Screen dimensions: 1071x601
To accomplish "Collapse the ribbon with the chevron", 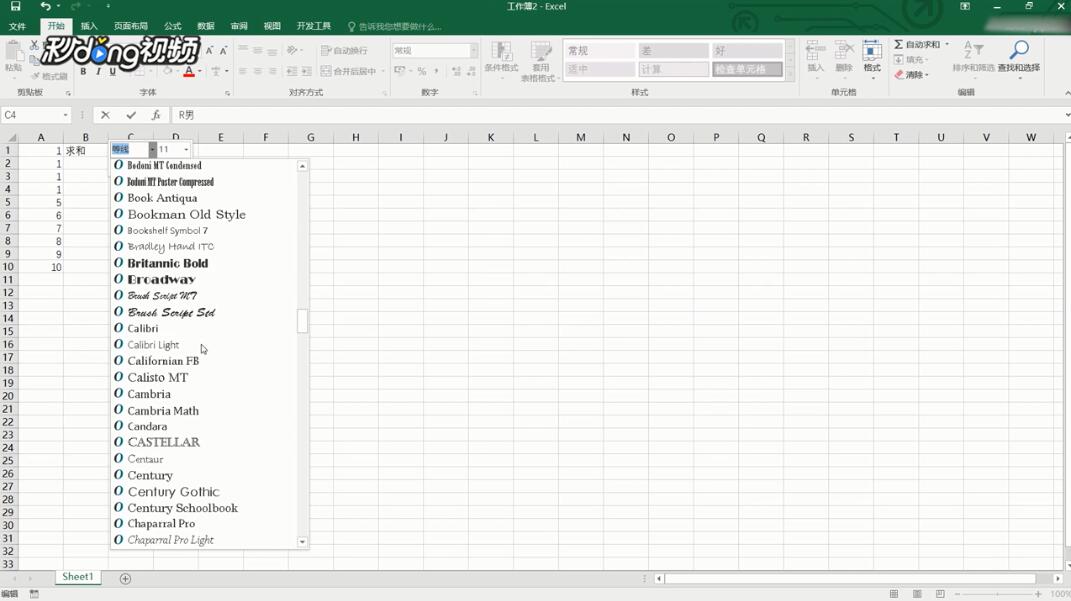I will [x=1066, y=92].
